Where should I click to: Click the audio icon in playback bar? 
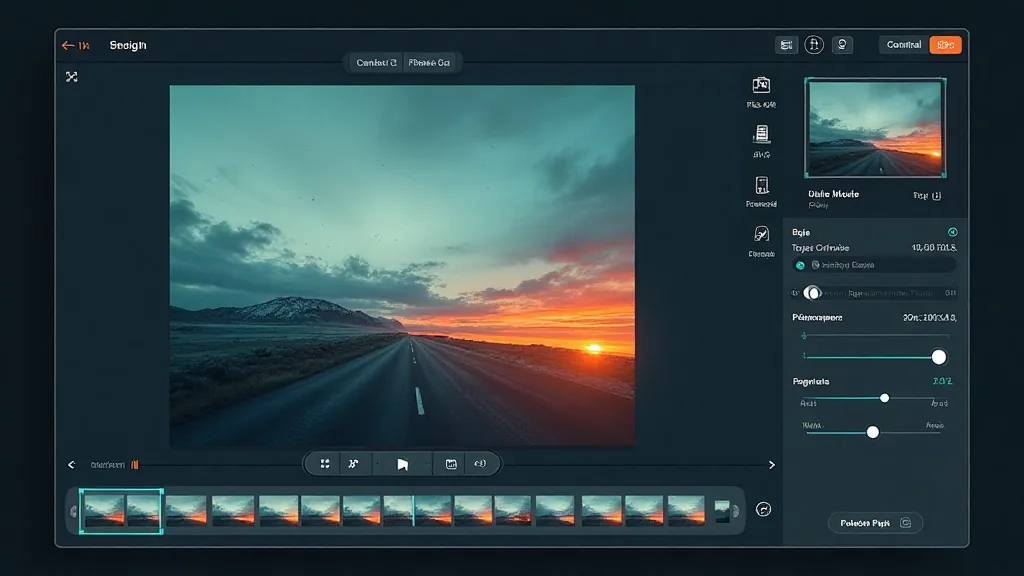(x=480, y=464)
